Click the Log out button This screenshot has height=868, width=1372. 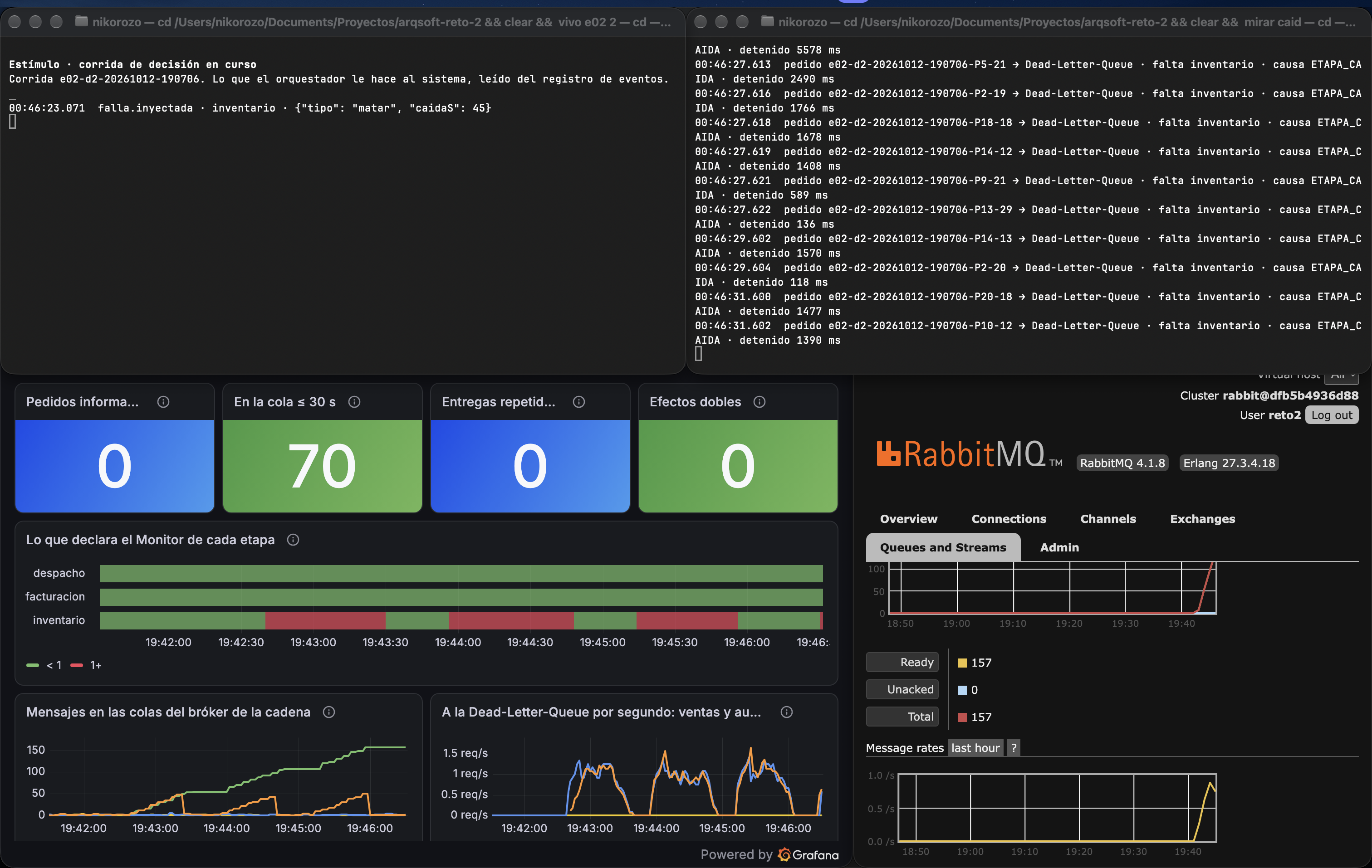tap(1332, 415)
